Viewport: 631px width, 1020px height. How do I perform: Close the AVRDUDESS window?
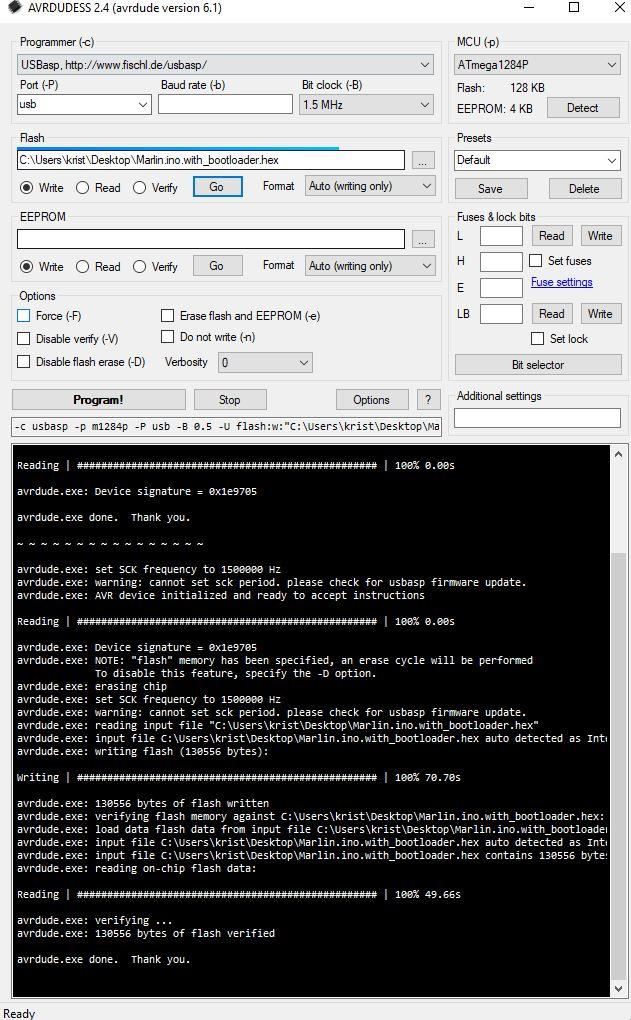[x=618, y=8]
